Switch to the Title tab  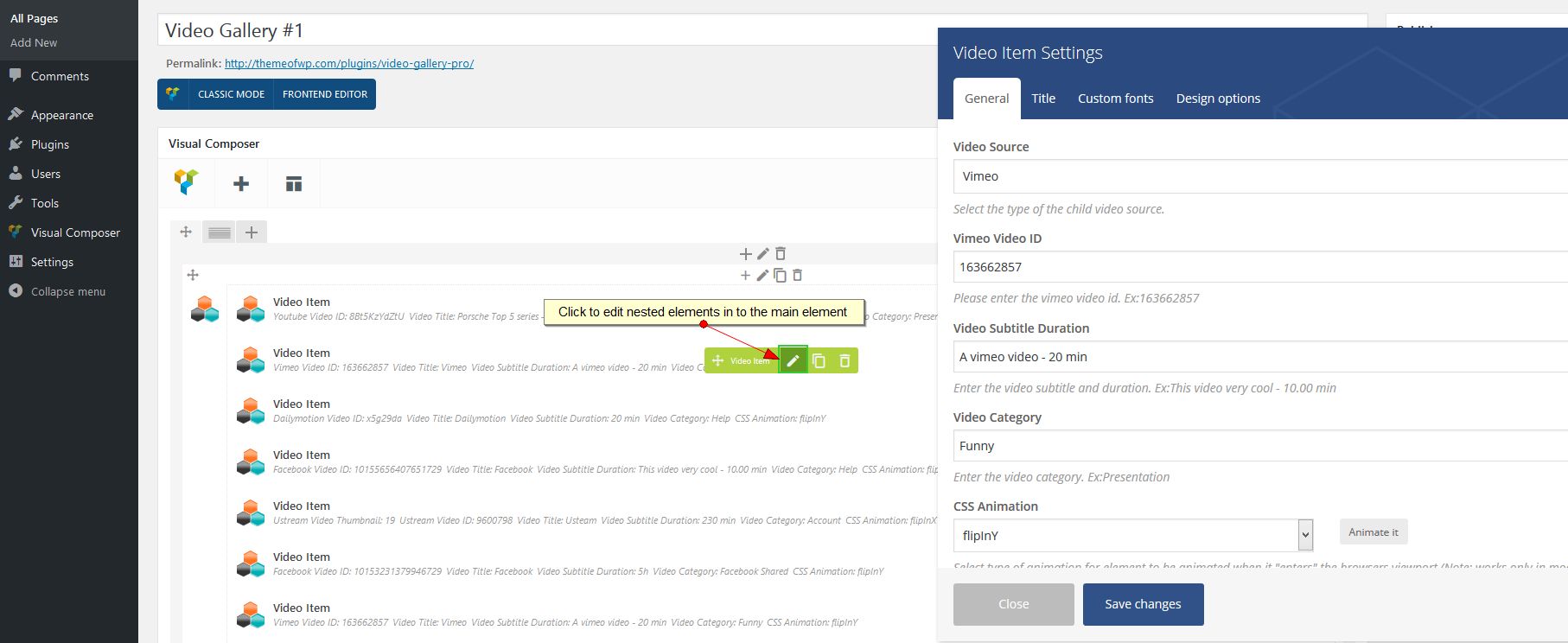click(x=1043, y=99)
